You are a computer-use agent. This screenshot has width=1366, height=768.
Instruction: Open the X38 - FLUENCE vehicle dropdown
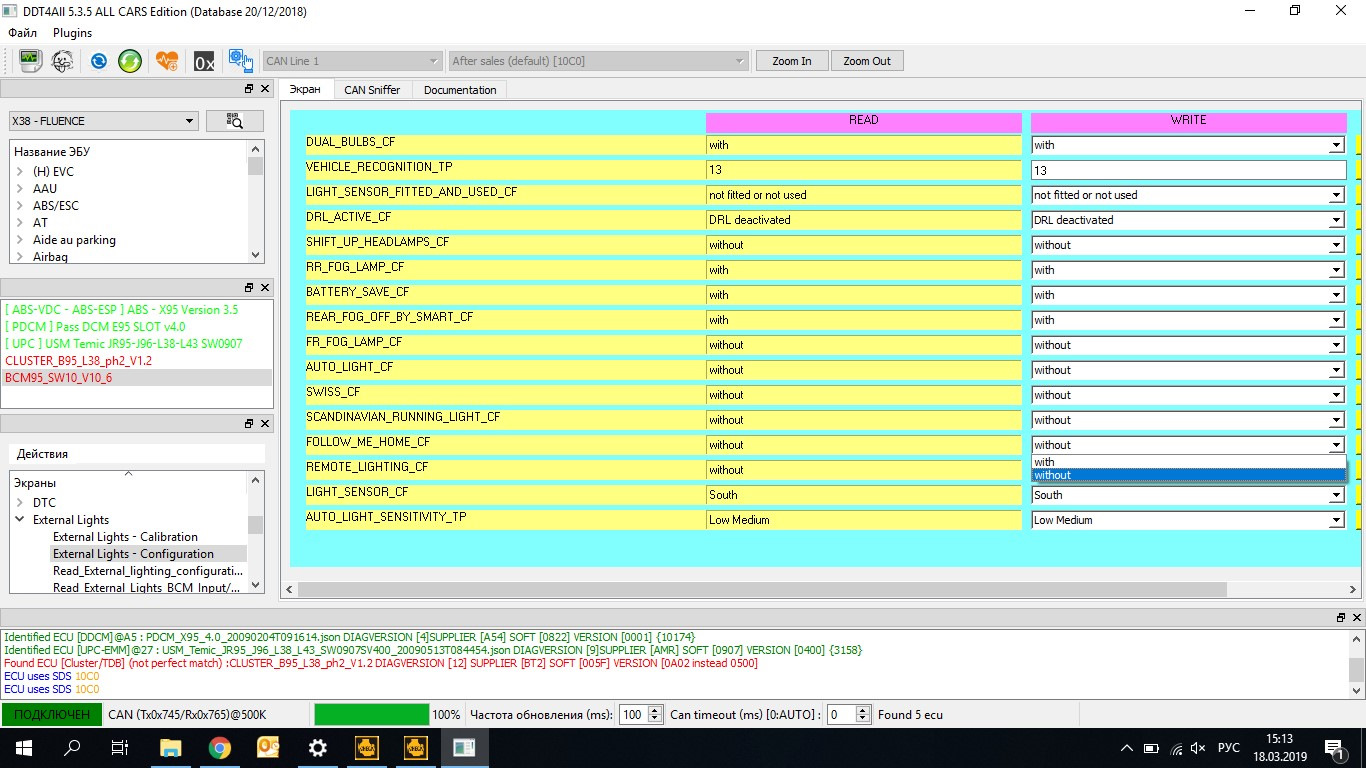coord(104,121)
